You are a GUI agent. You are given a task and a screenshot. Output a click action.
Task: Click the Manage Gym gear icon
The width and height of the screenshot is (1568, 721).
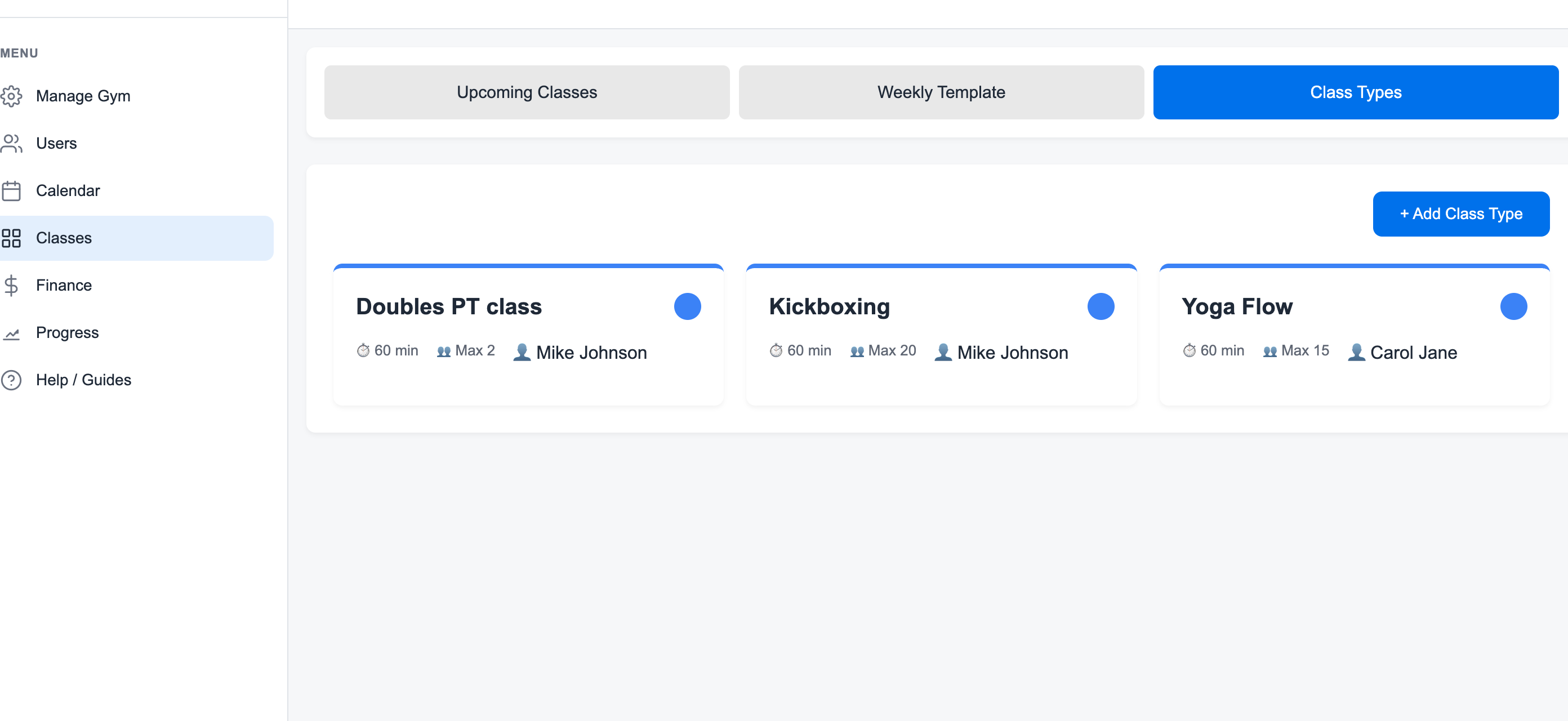[11, 96]
